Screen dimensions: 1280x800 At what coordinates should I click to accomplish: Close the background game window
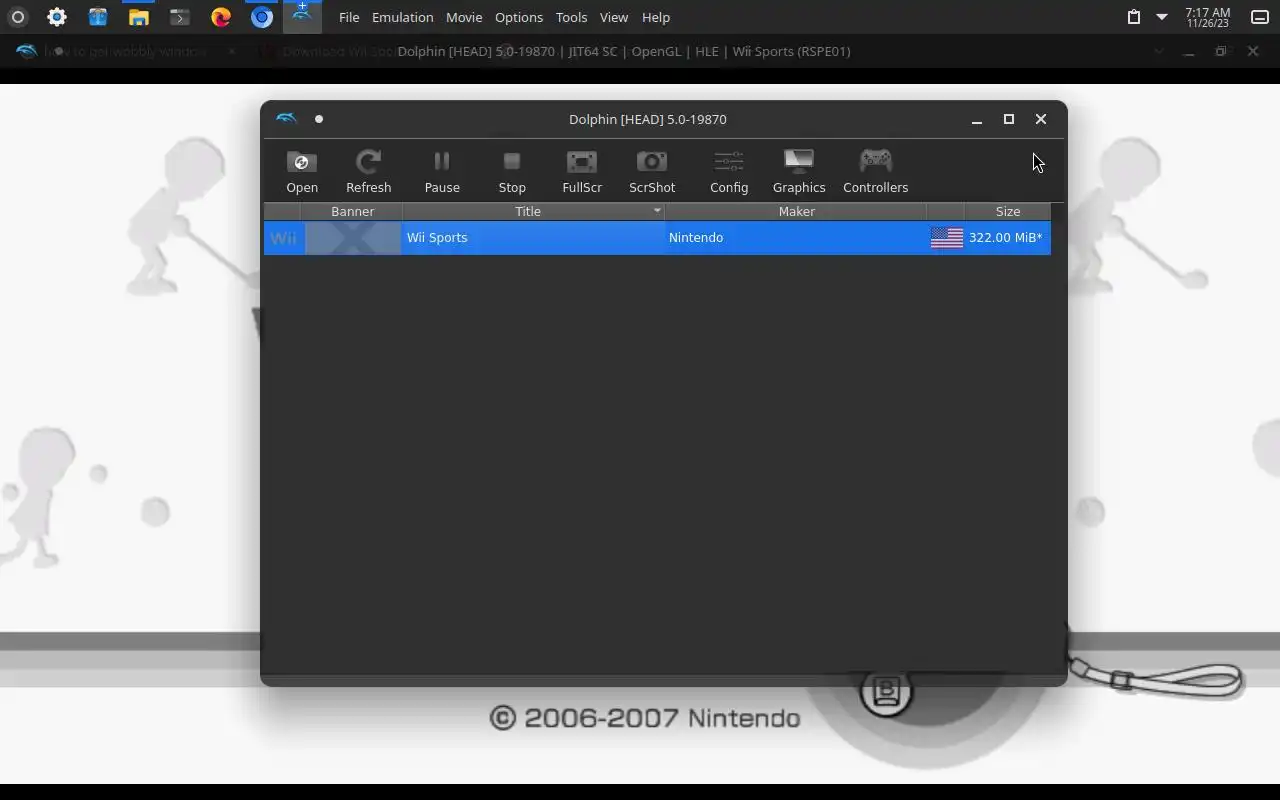pos(1252,51)
